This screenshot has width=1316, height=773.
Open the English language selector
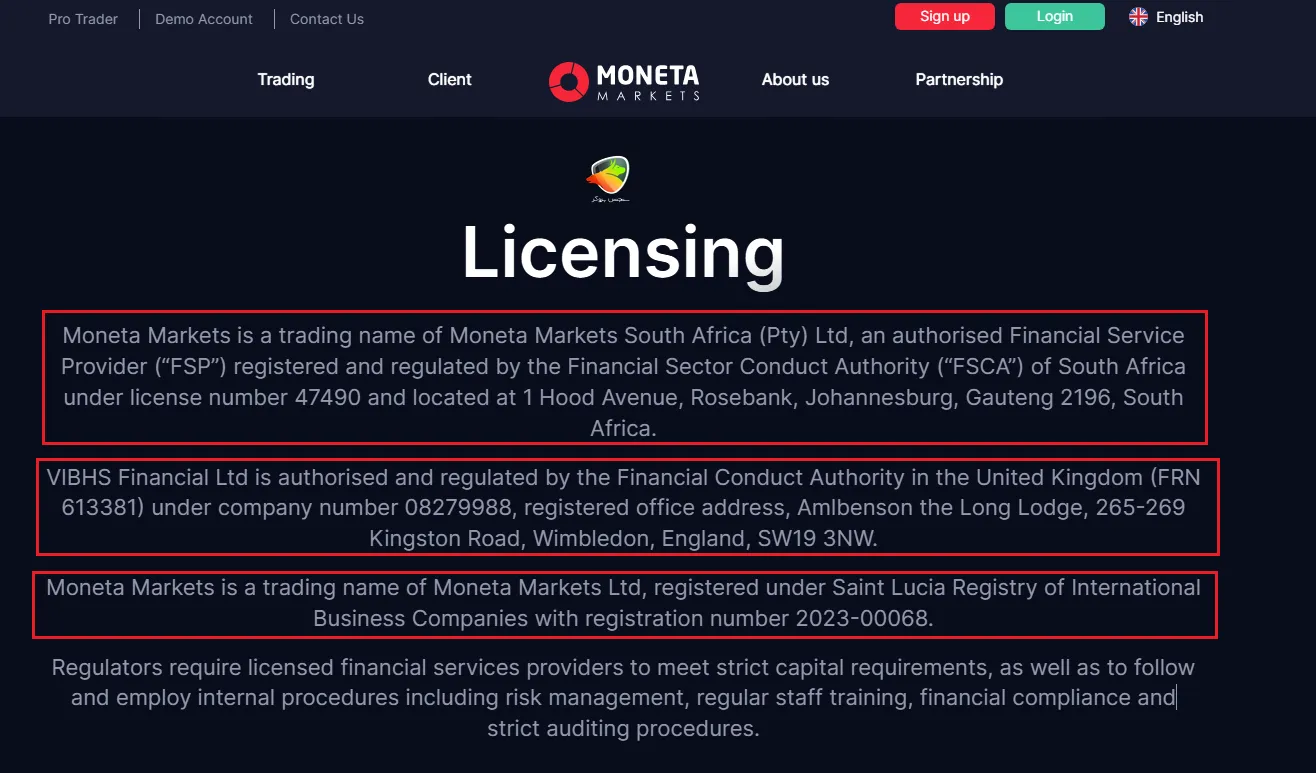coord(1179,17)
